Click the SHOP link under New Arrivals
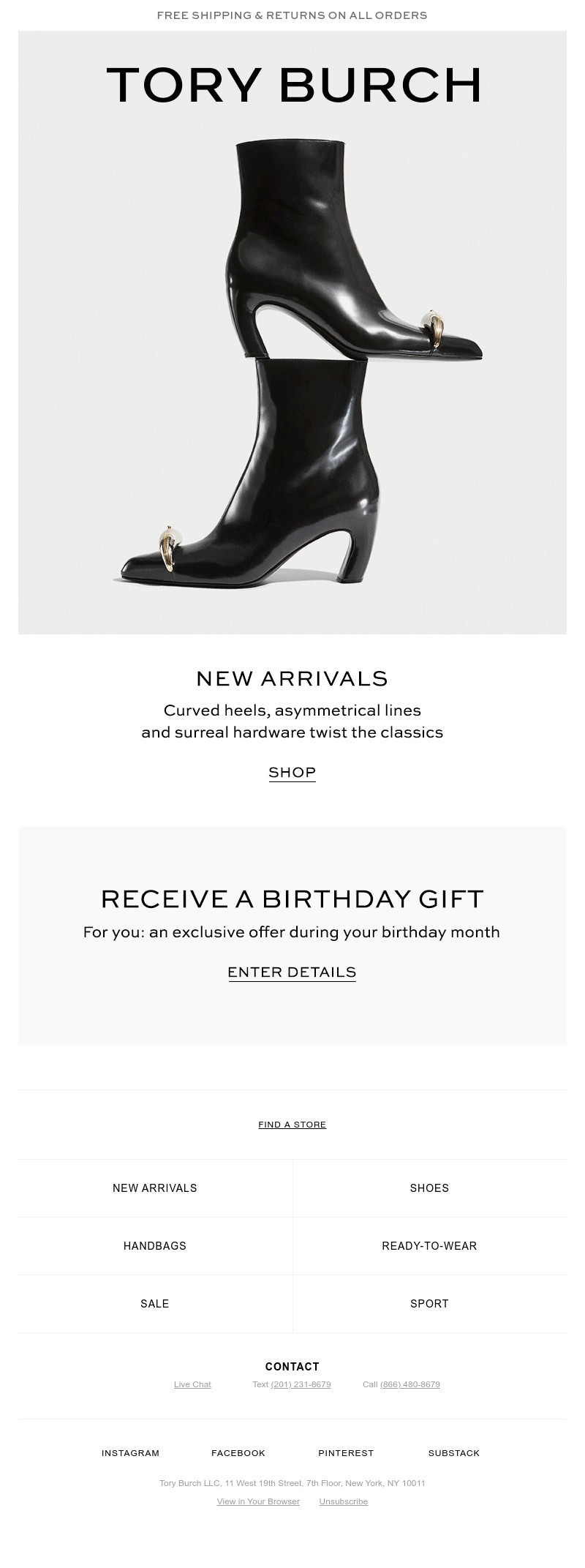Screen dimensions: 585x1568 pyautogui.click(x=292, y=773)
